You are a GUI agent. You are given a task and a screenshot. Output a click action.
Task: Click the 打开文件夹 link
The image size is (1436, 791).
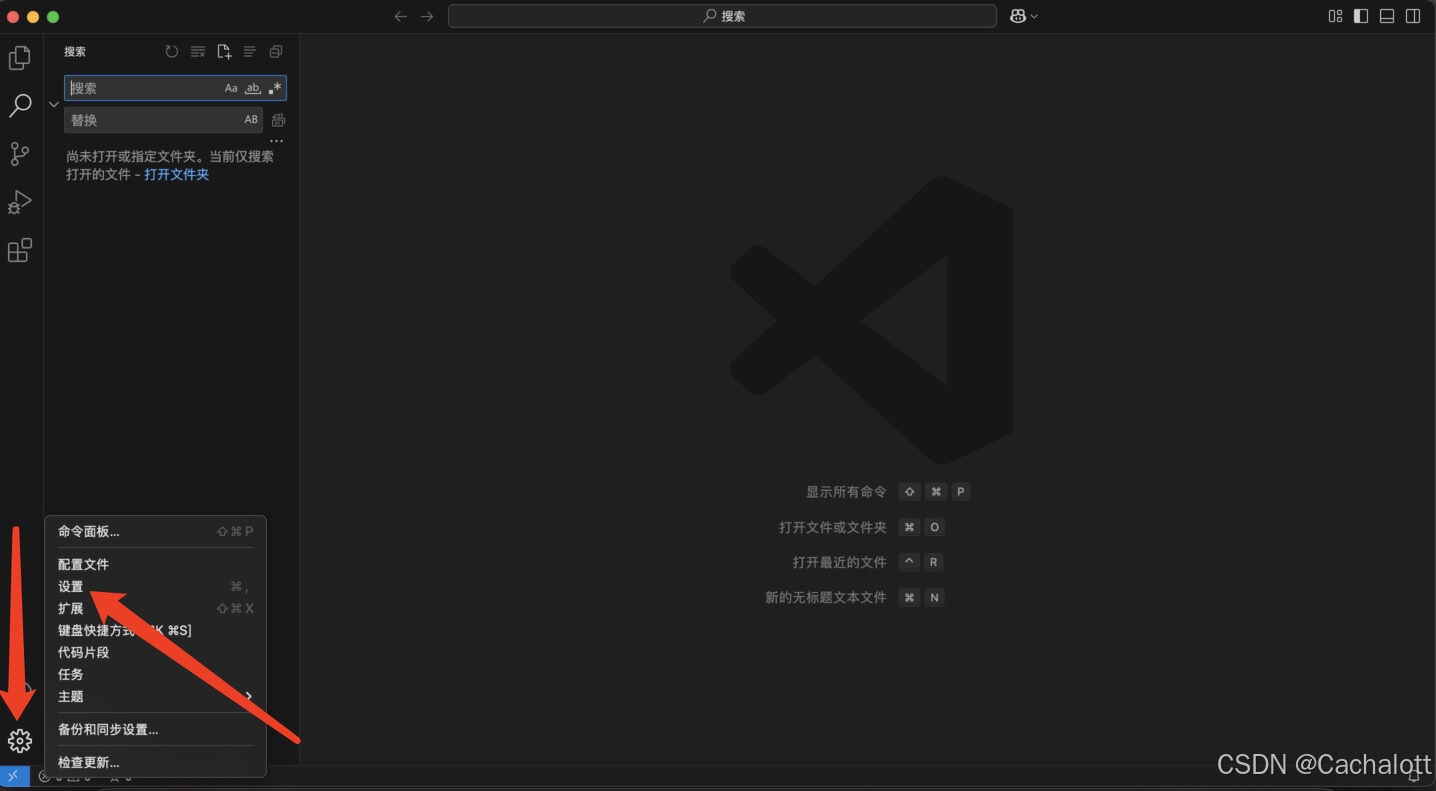click(176, 173)
